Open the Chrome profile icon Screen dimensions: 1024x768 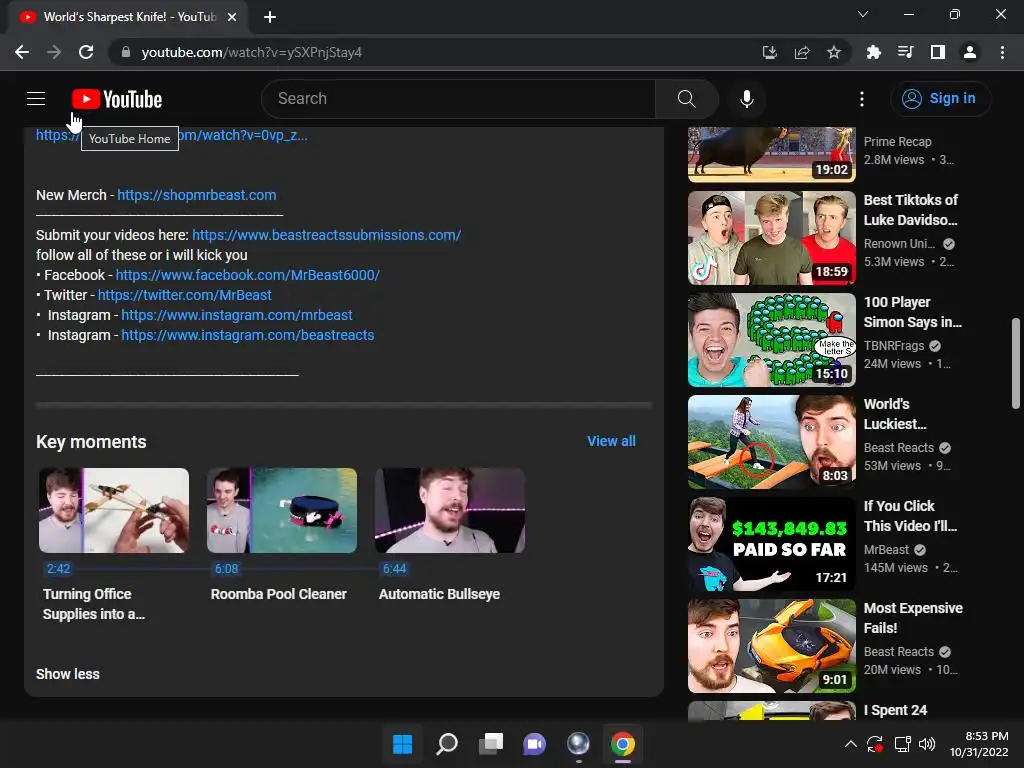pos(970,52)
